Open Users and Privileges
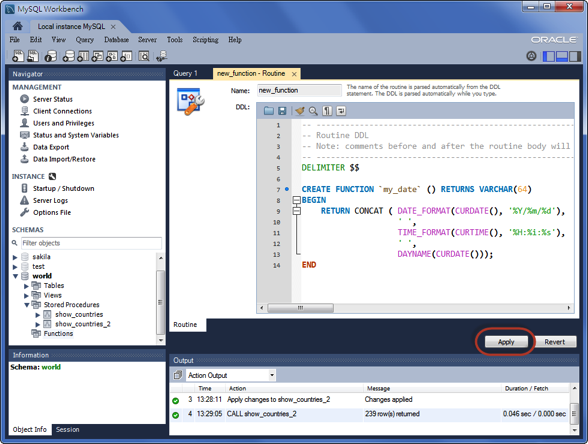This screenshot has height=444, width=588. coord(63,123)
